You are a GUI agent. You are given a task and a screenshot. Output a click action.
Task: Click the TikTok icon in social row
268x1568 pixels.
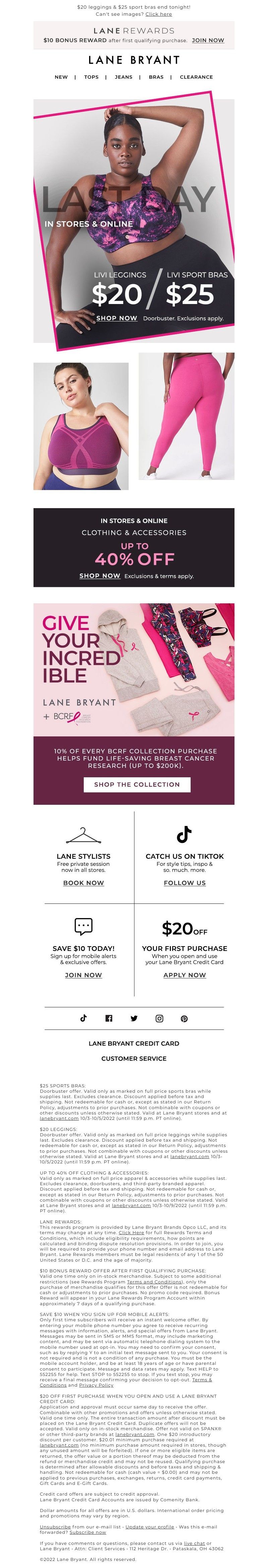[x=83, y=1018]
